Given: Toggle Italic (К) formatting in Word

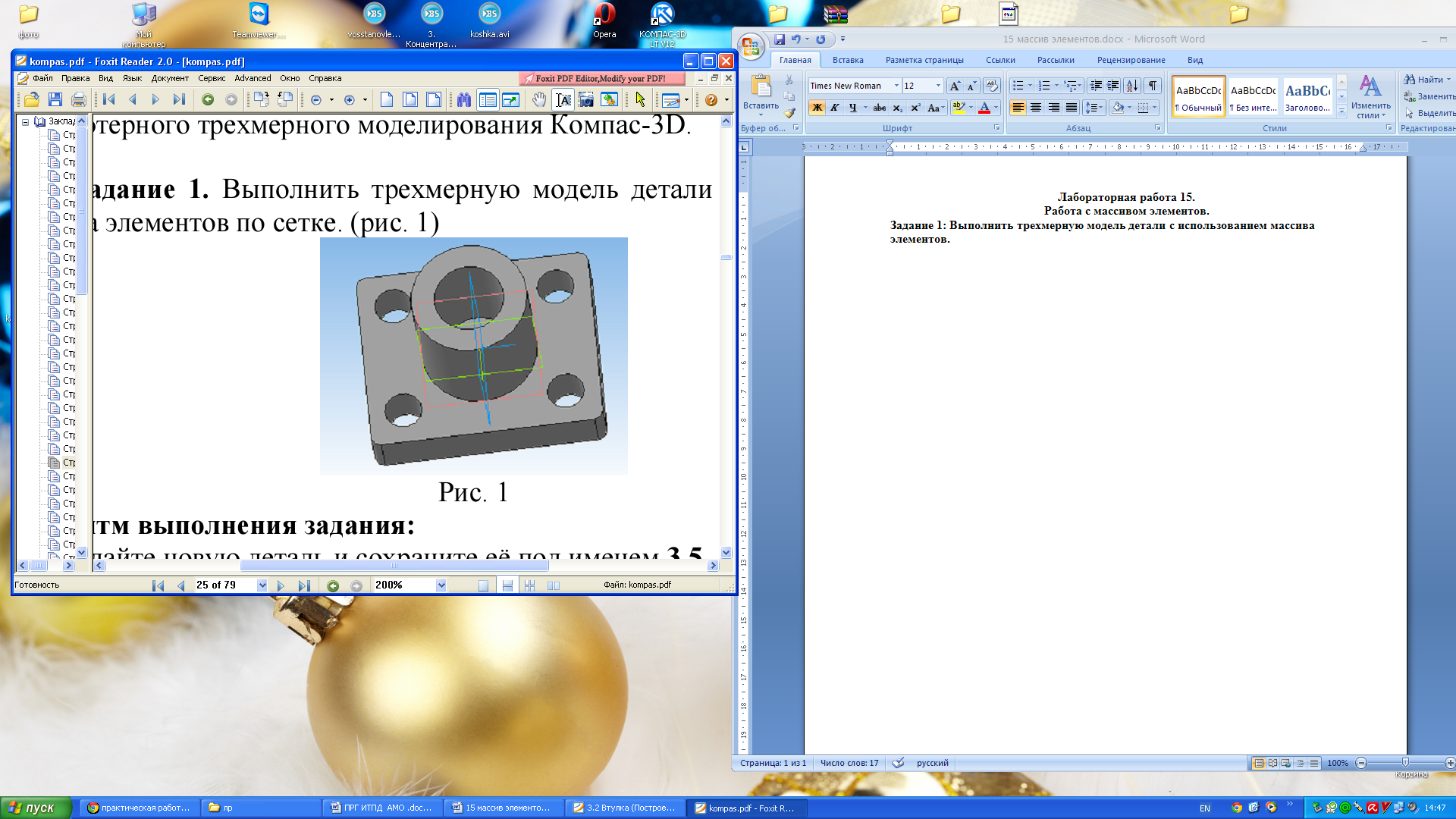Looking at the screenshot, I should (x=834, y=108).
